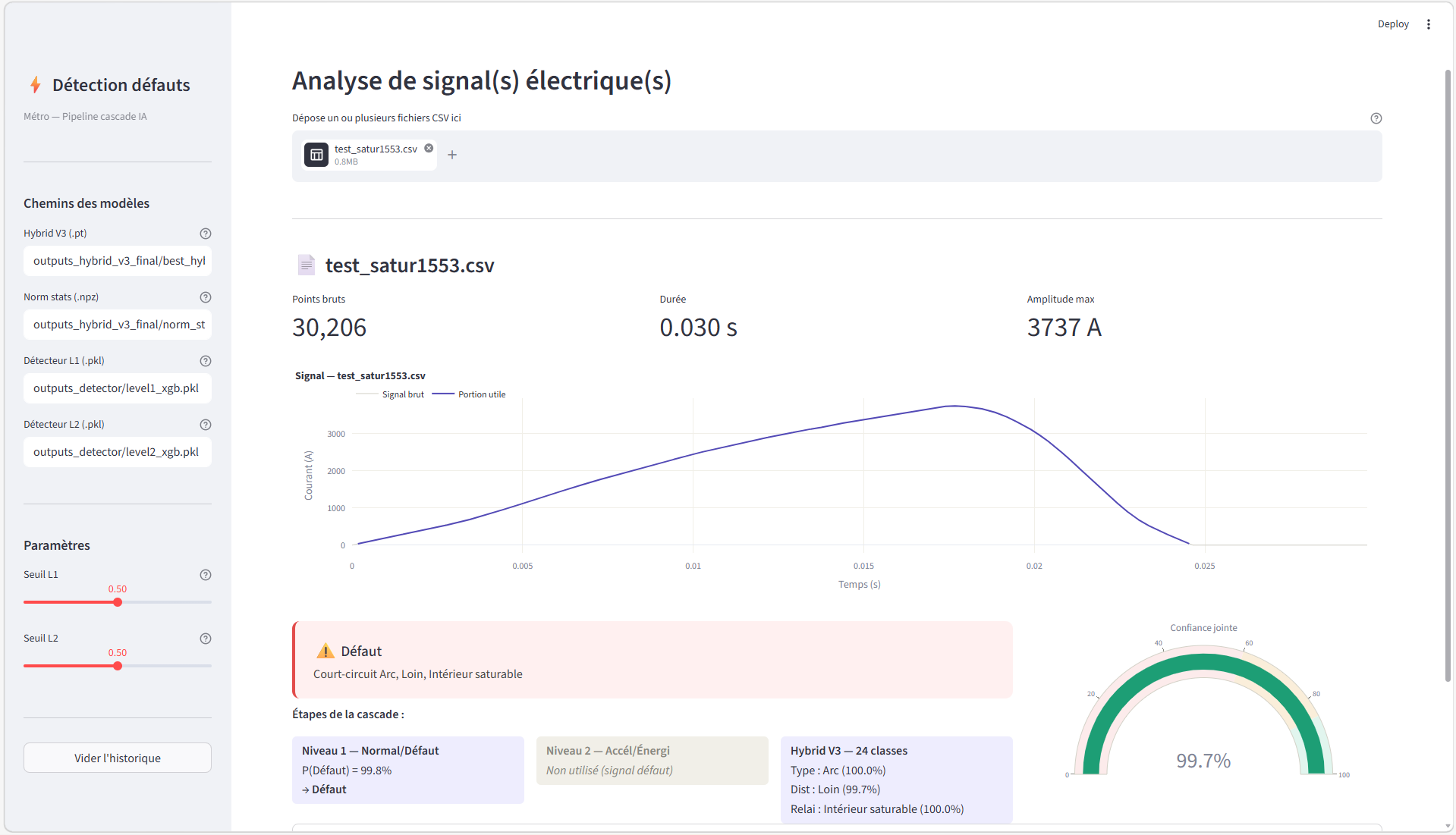Screen dimensions: 1456x835
Task: Click the Deploy button
Action: coord(1392,24)
